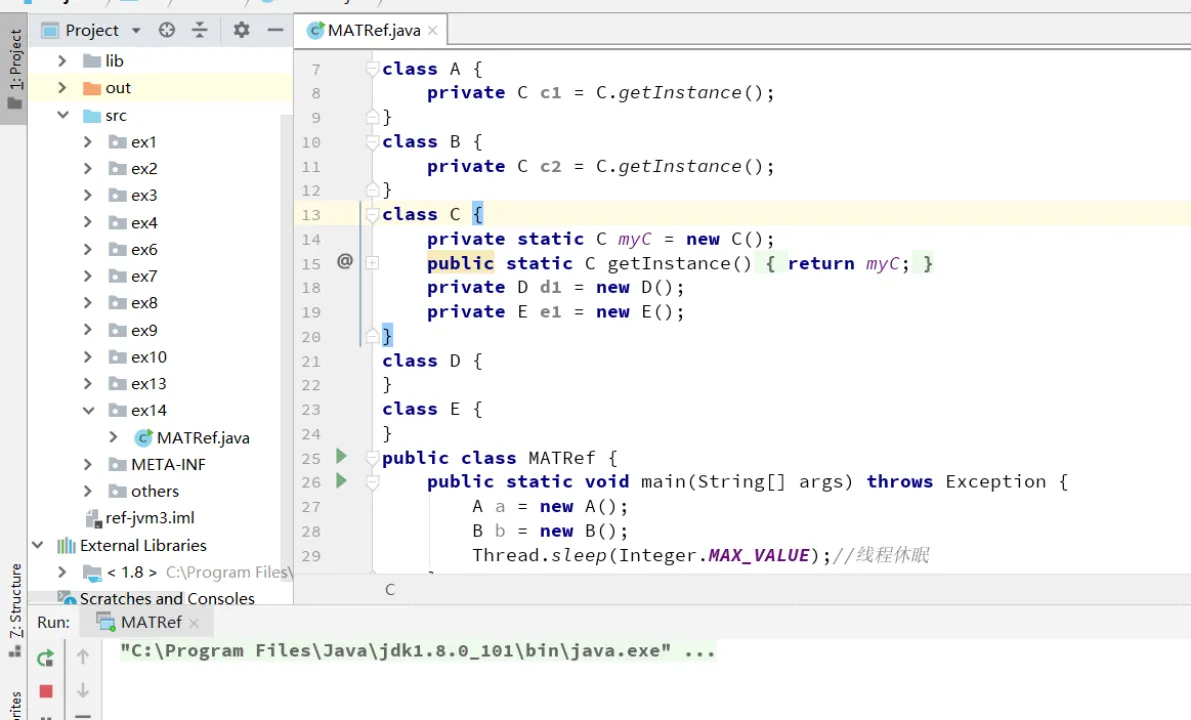Click the up arrow in Run console
Screen dimensions: 1191x720
point(83,656)
